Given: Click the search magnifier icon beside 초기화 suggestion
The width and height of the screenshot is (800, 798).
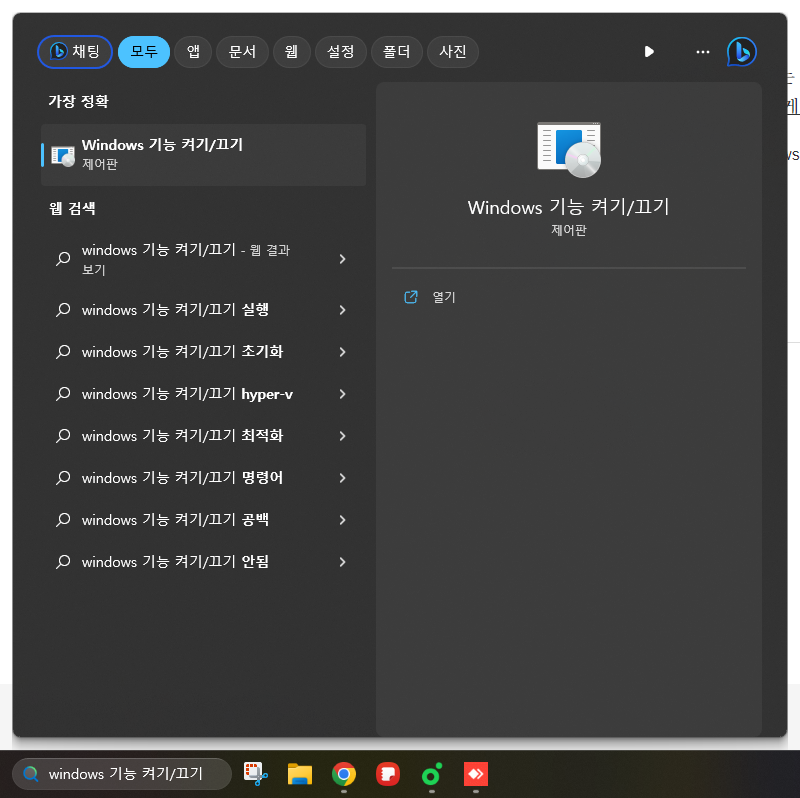Looking at the screenshot, I should tap(63, 352).
